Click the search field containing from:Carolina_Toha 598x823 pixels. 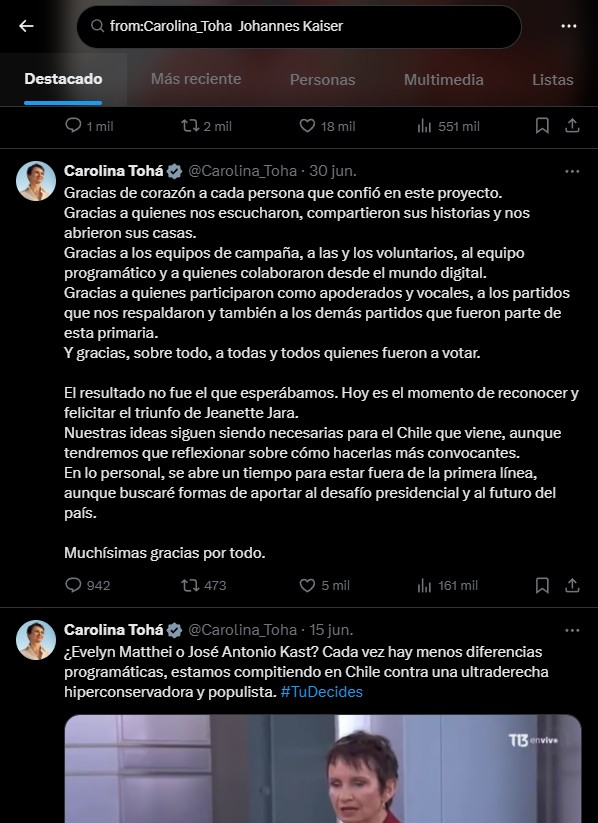[x=299, y=26]
